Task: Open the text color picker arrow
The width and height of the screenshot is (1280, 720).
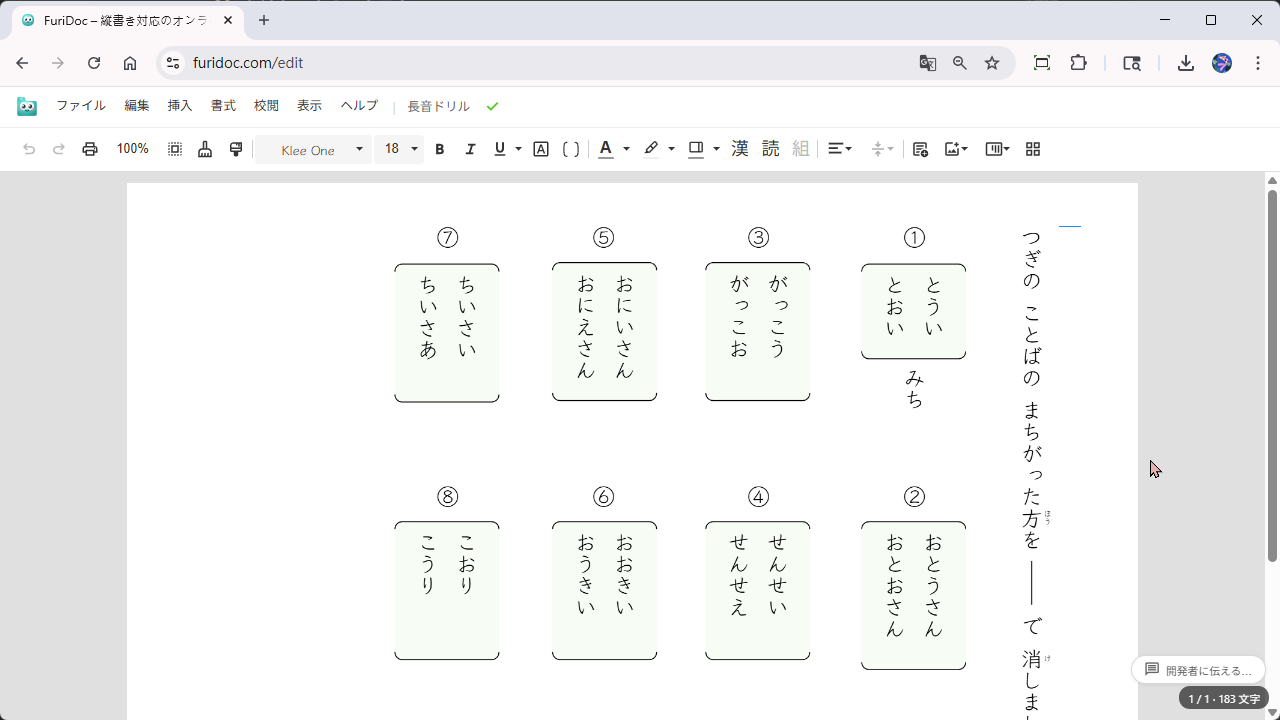Action: (626, 149)
